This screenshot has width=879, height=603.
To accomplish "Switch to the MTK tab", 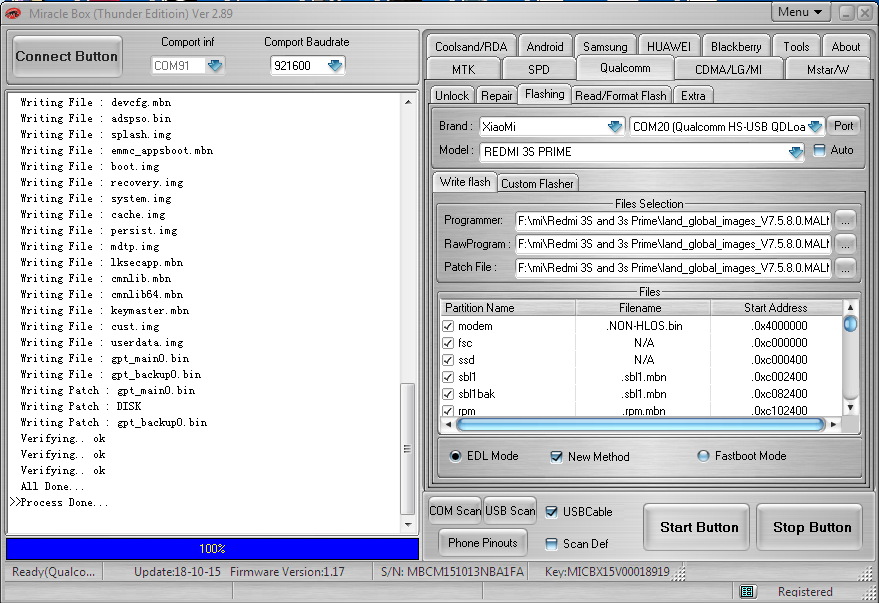I will [x=463, y=69].
